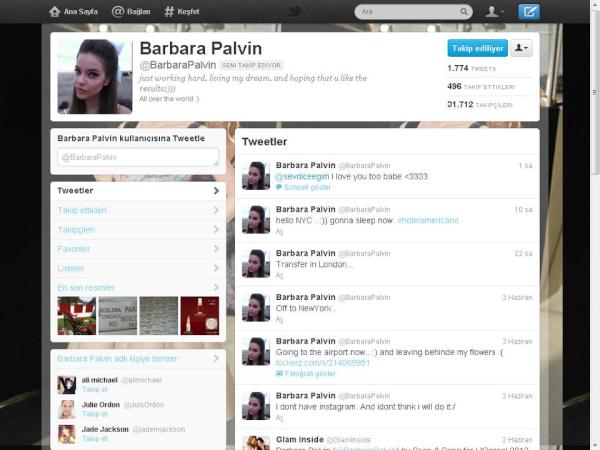Screen dimensions: 600x450
Task: Click the @sevdiceegim mention link
Action: (x=302, y=176)
